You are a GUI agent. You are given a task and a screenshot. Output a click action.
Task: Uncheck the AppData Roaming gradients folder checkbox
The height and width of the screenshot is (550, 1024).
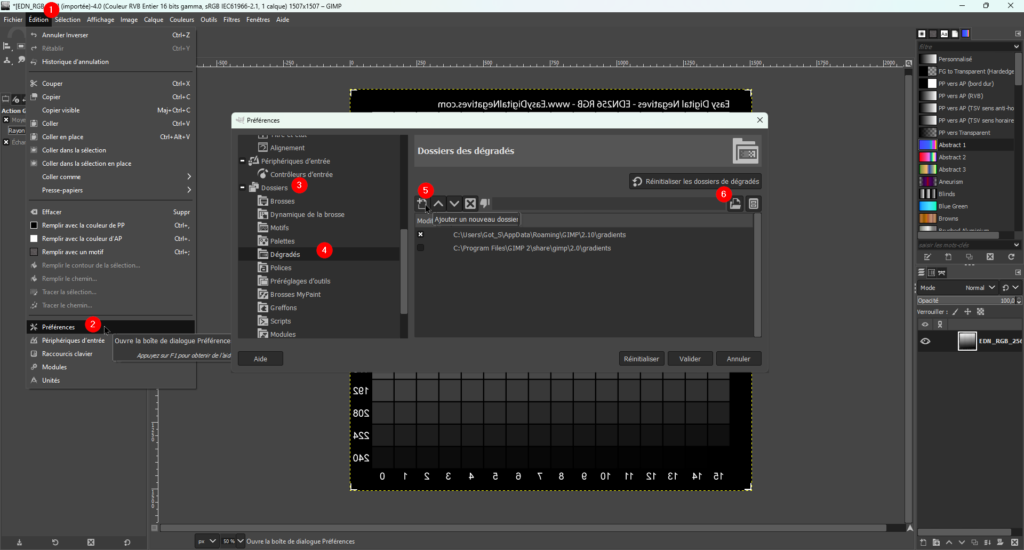421,235
